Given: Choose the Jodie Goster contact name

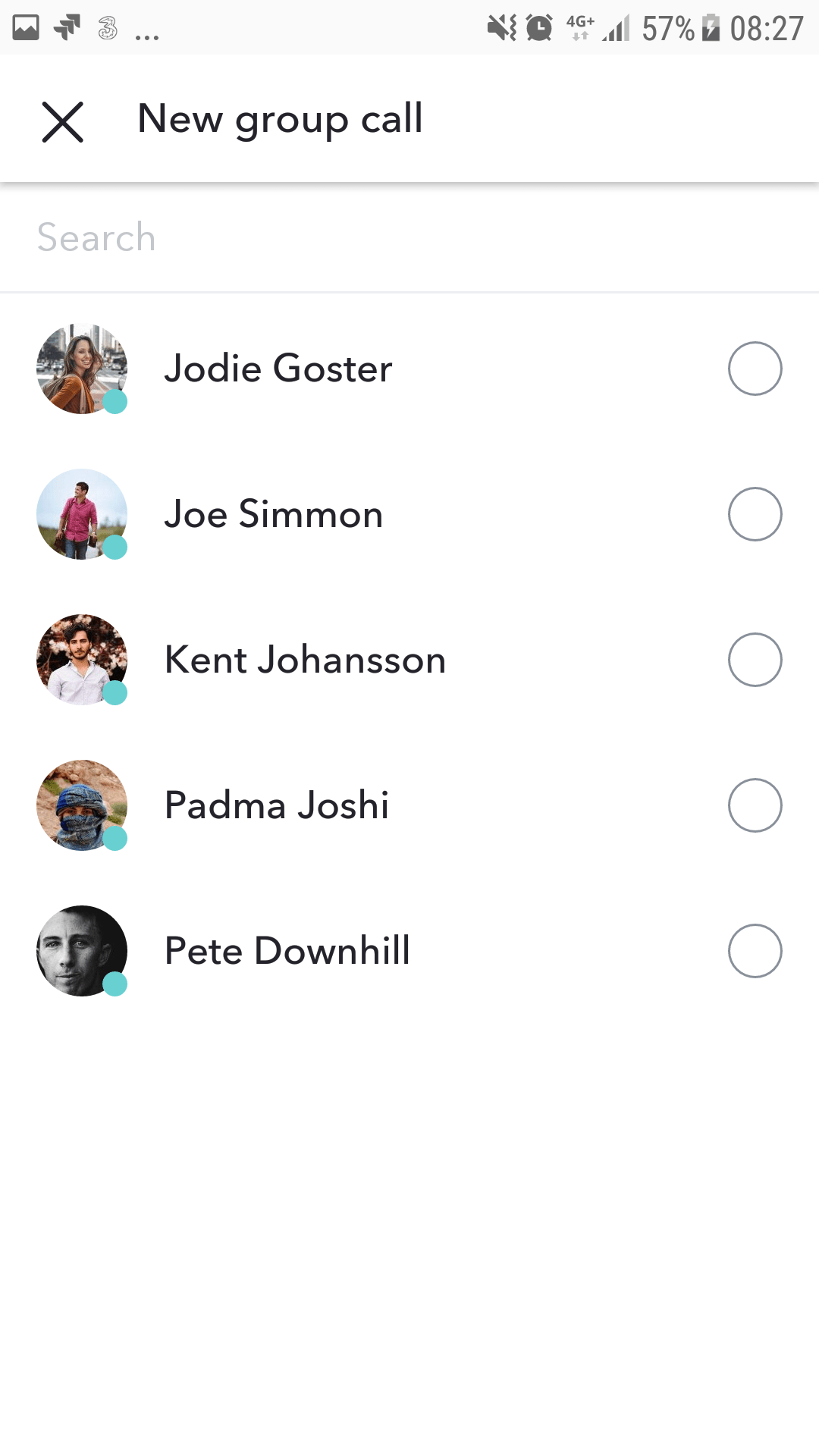Looking at the screenshot, I should coord(278,369).
